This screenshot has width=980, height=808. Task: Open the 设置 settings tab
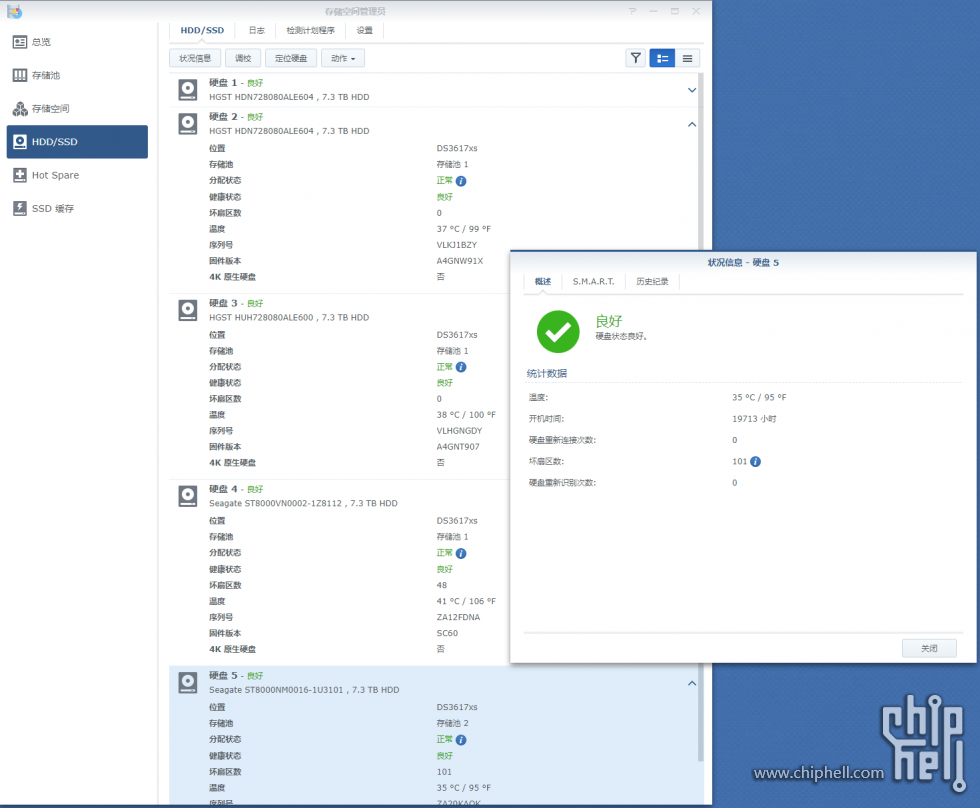pyautogui.click(x=364, y=30)
